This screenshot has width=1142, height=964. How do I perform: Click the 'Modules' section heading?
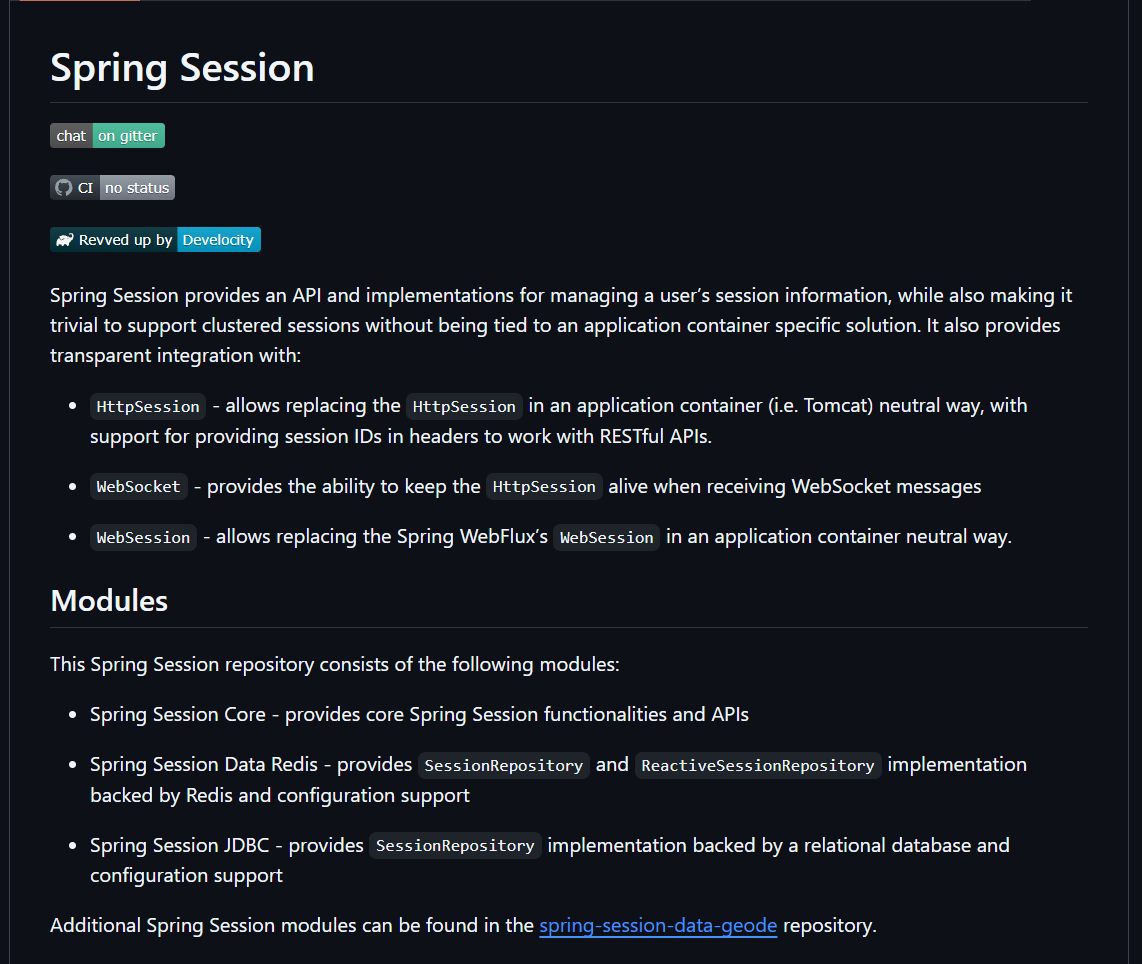(x=109, y=601)
